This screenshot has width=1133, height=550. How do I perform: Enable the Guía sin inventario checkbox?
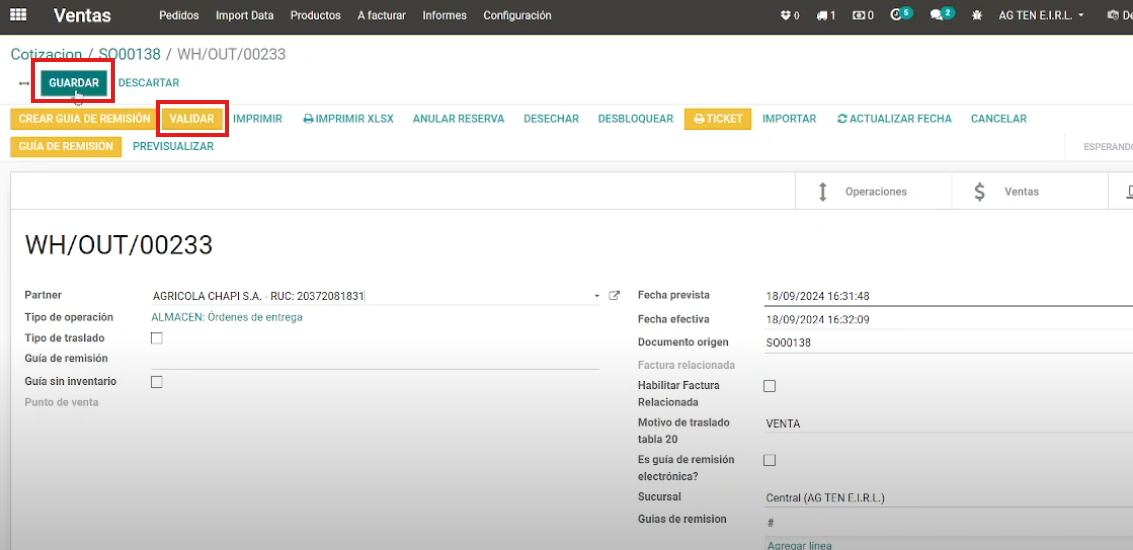(x=156, y=382)
